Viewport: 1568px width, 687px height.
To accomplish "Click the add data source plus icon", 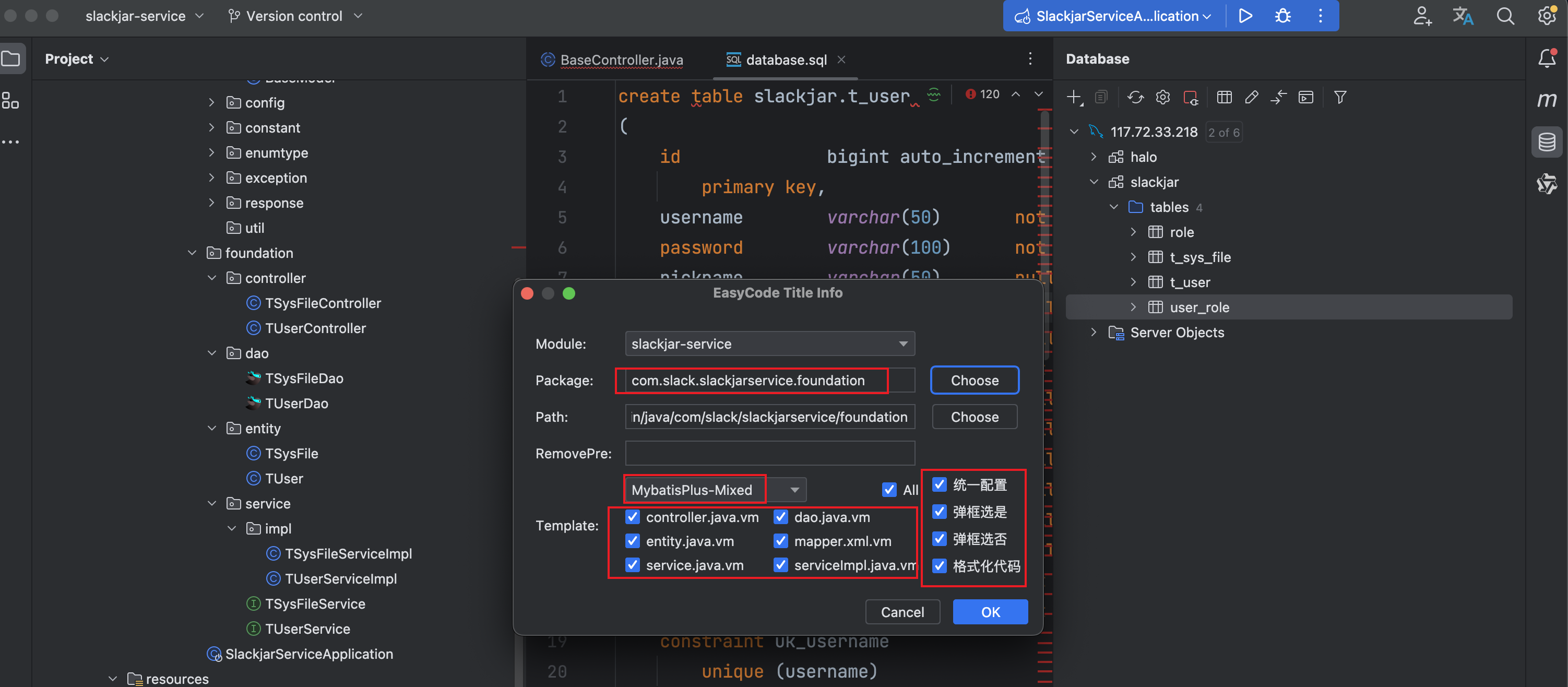I will coord(1074,98).
